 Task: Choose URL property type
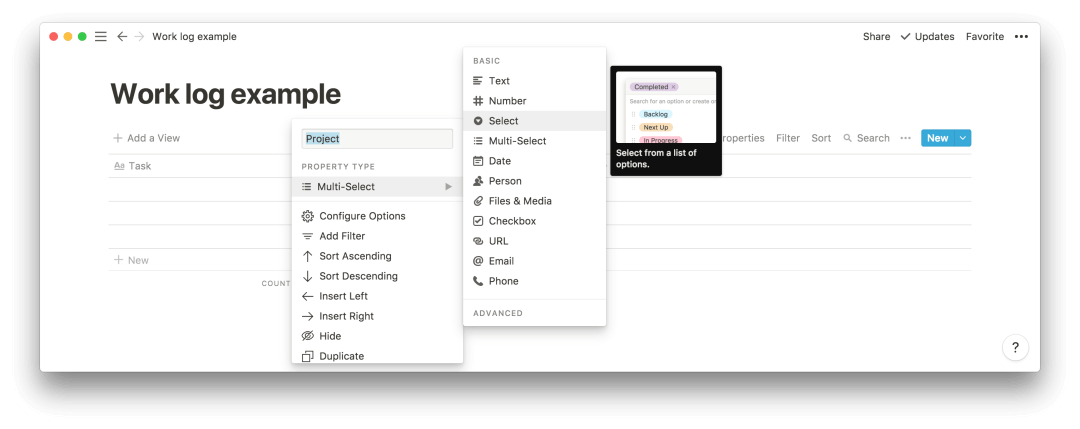pos(534,240)
